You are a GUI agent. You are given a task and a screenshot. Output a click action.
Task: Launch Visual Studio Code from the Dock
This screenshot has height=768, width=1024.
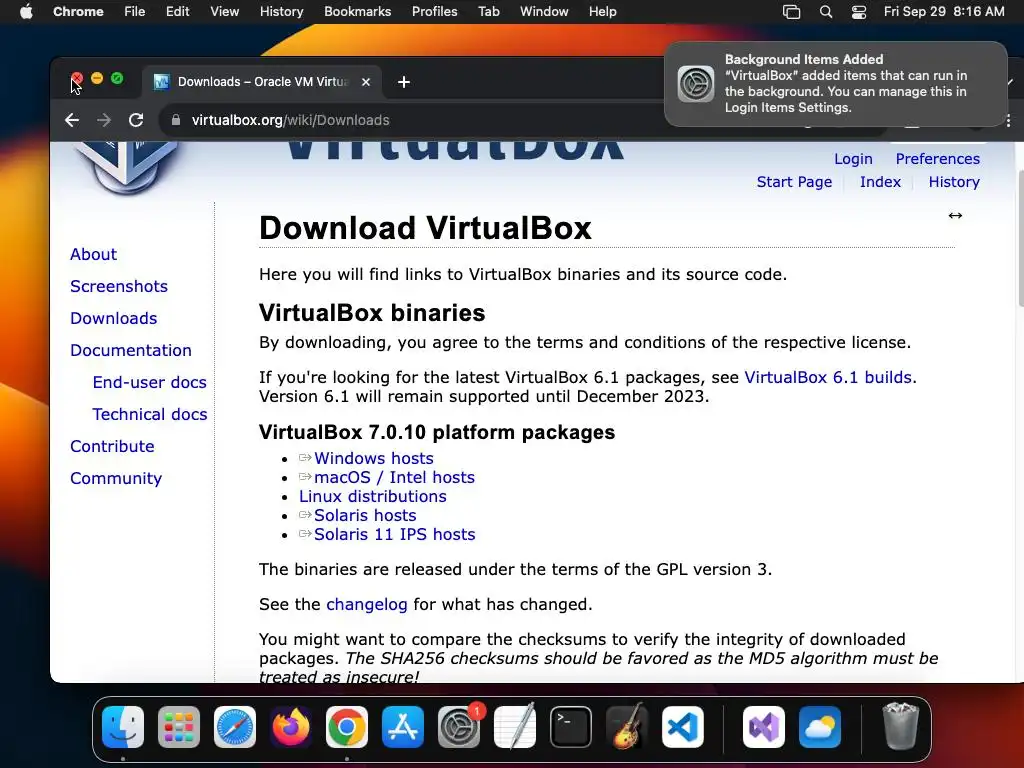pyautogui.click(x=683, y=727)
